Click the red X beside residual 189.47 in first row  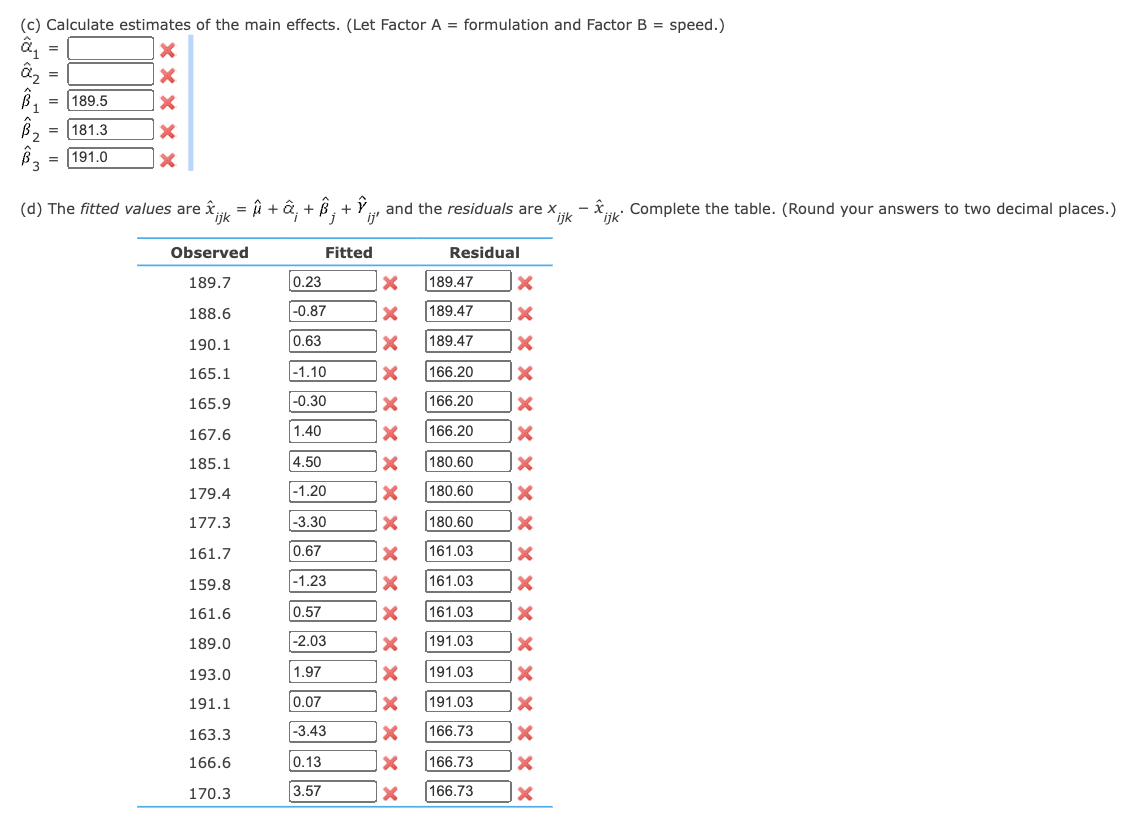coord(525,281)
